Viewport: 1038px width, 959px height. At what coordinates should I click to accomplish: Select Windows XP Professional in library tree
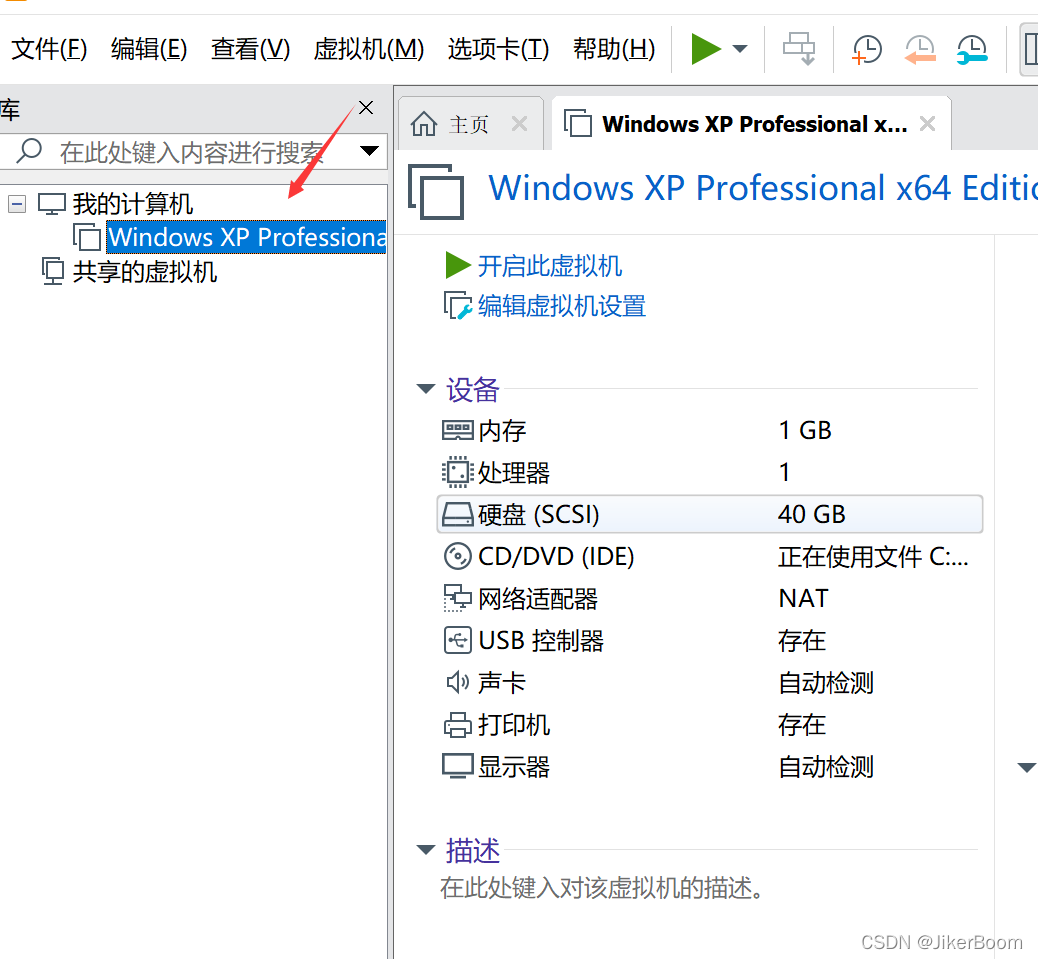pyautogui.click(x=246, y=237)
